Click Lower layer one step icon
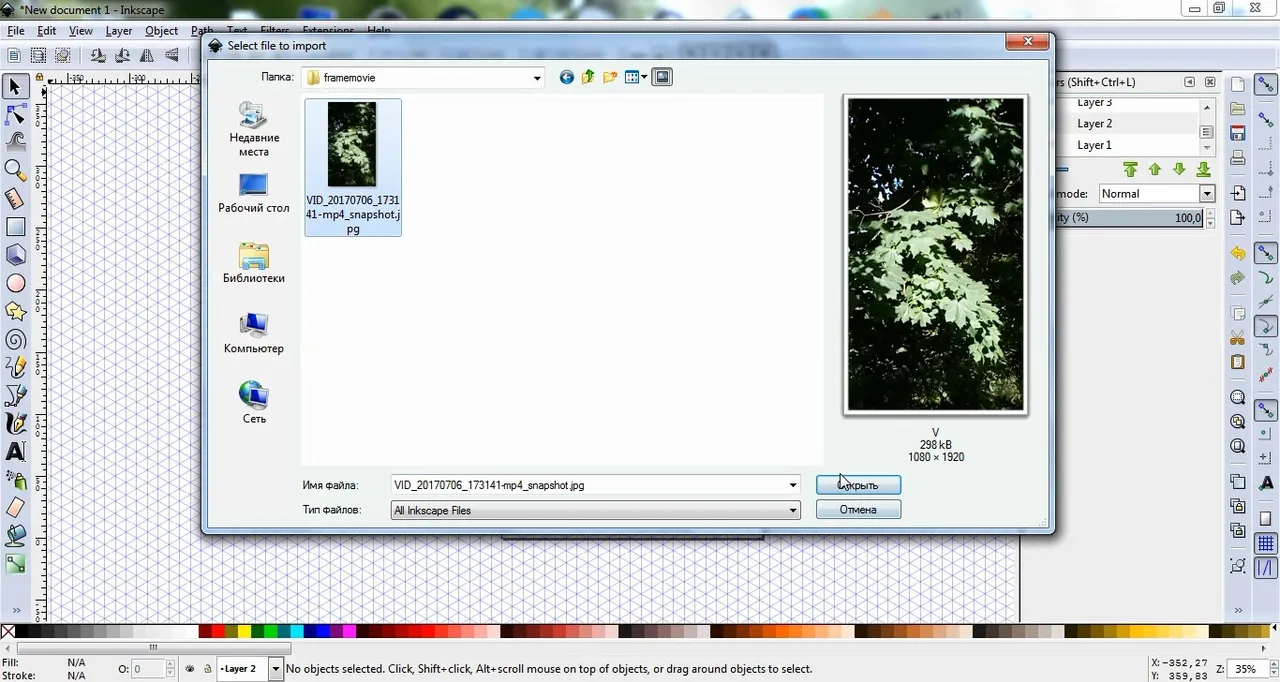1280x682 pixels. pyautogui.click(x=1179, y=169)
